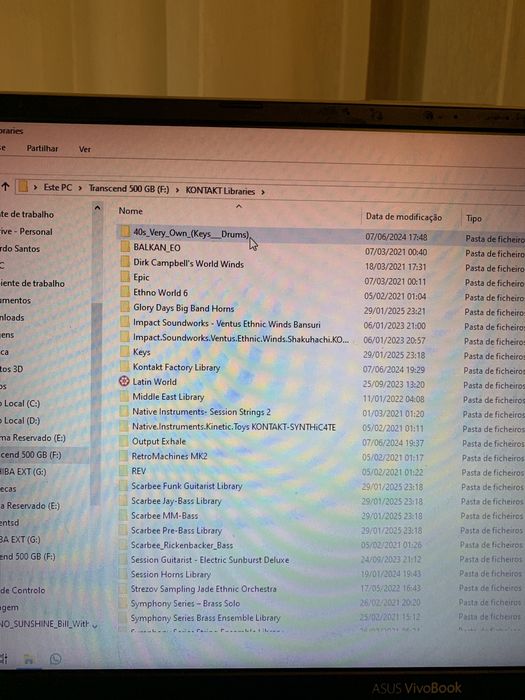Expand the chevron after Este PC breadcrumb

click(80, 188)
